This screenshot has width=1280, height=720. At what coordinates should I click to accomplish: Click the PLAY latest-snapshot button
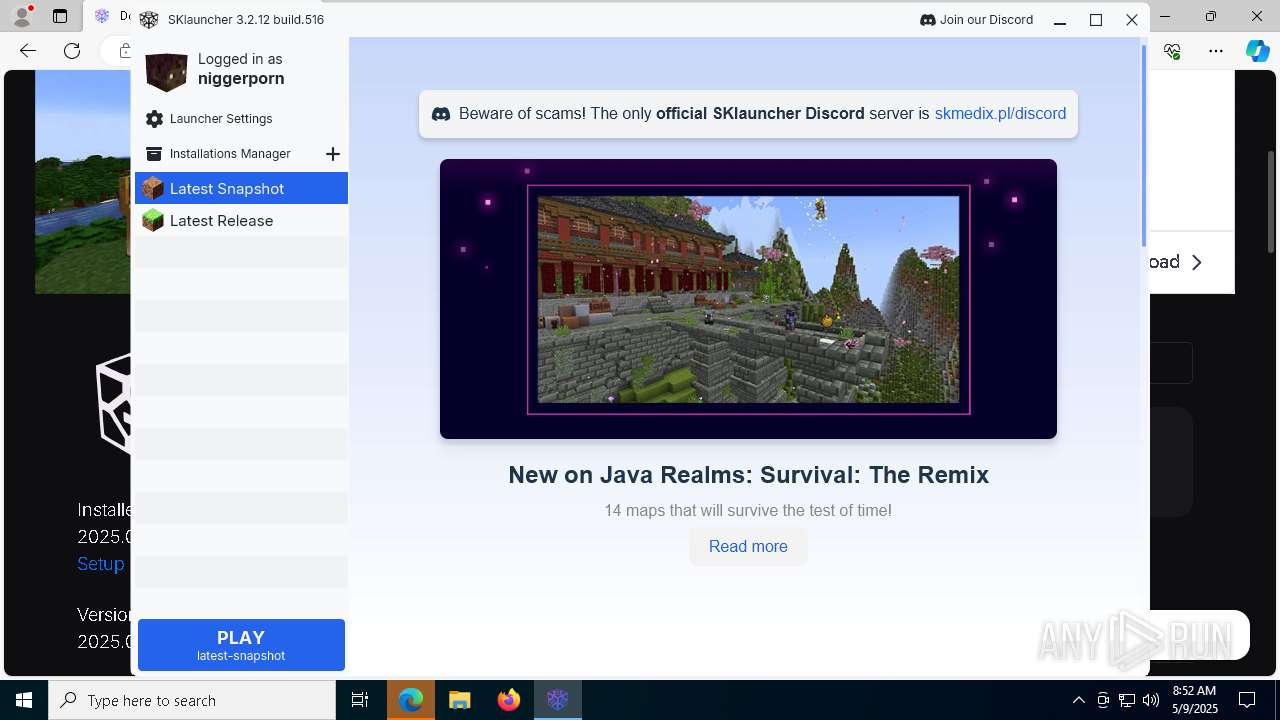(x=241, y=645)
